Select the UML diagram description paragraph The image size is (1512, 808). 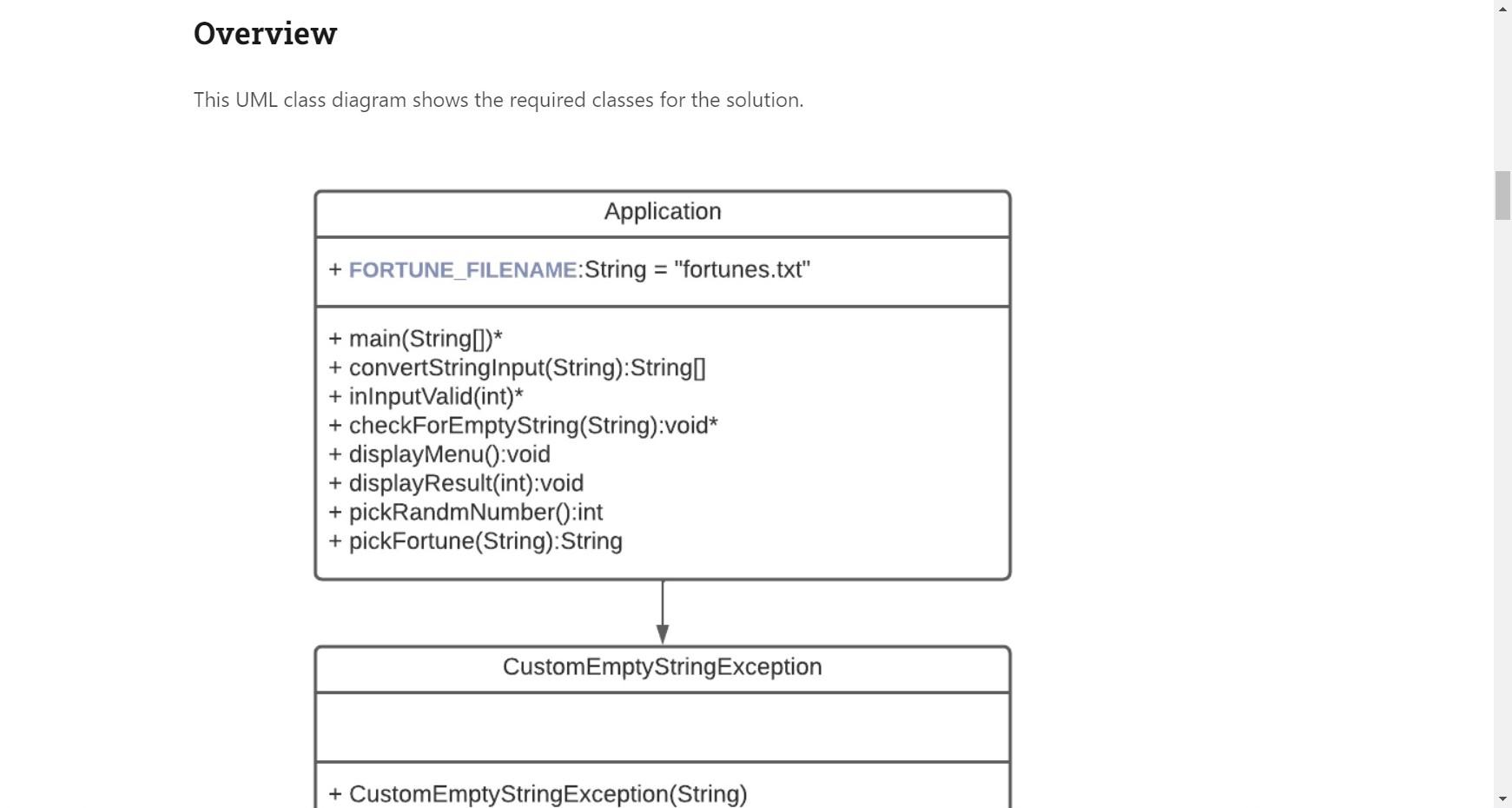(498, 99)
